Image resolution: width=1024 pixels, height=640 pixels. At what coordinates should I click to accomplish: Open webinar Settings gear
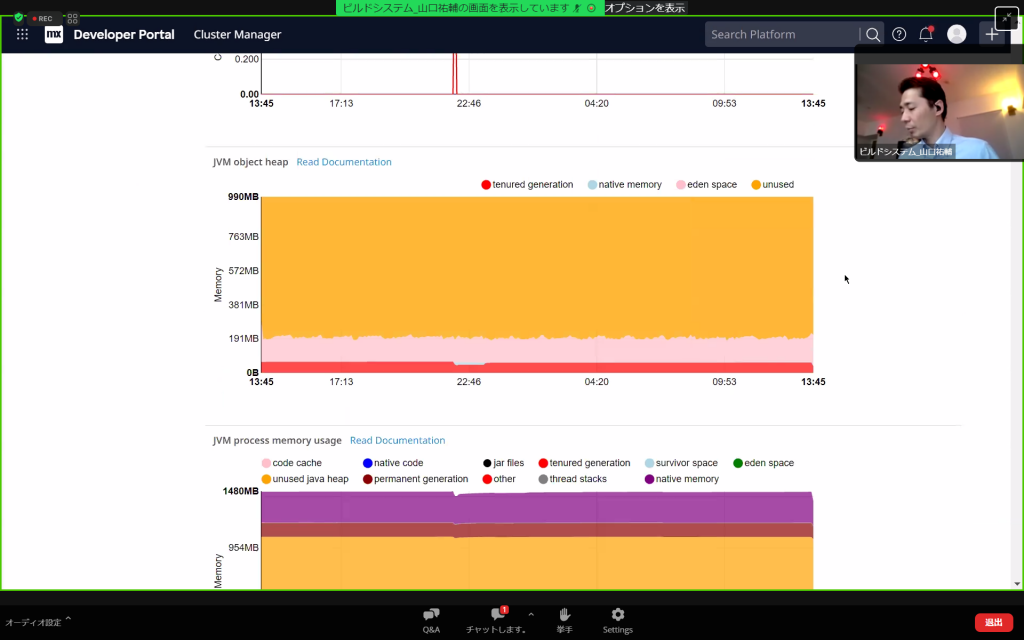tap(617, 619)
